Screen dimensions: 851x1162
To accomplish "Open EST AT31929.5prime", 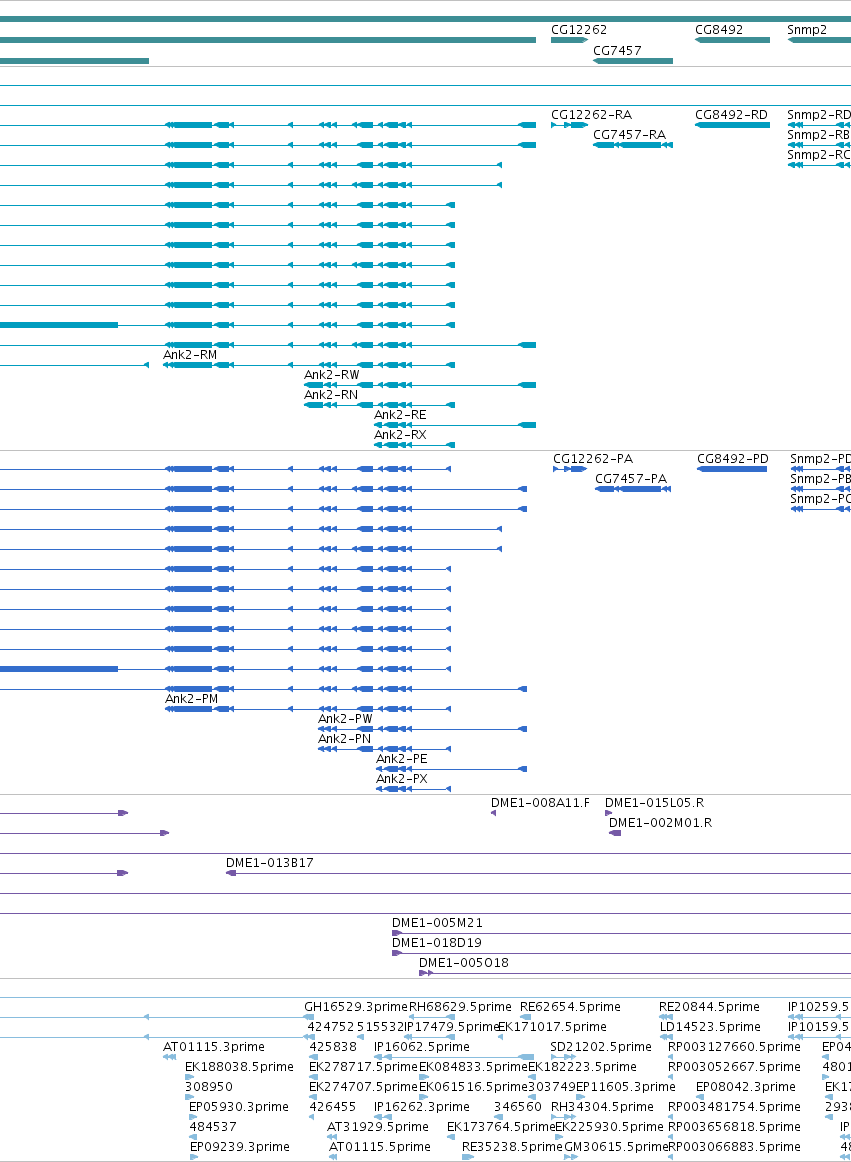I will 378,1127.
